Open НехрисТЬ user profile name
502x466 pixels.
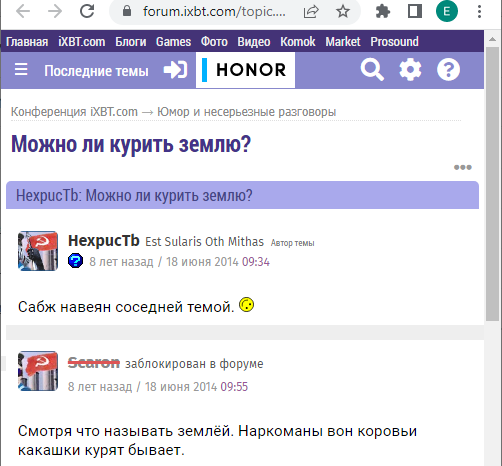(104, 241)
